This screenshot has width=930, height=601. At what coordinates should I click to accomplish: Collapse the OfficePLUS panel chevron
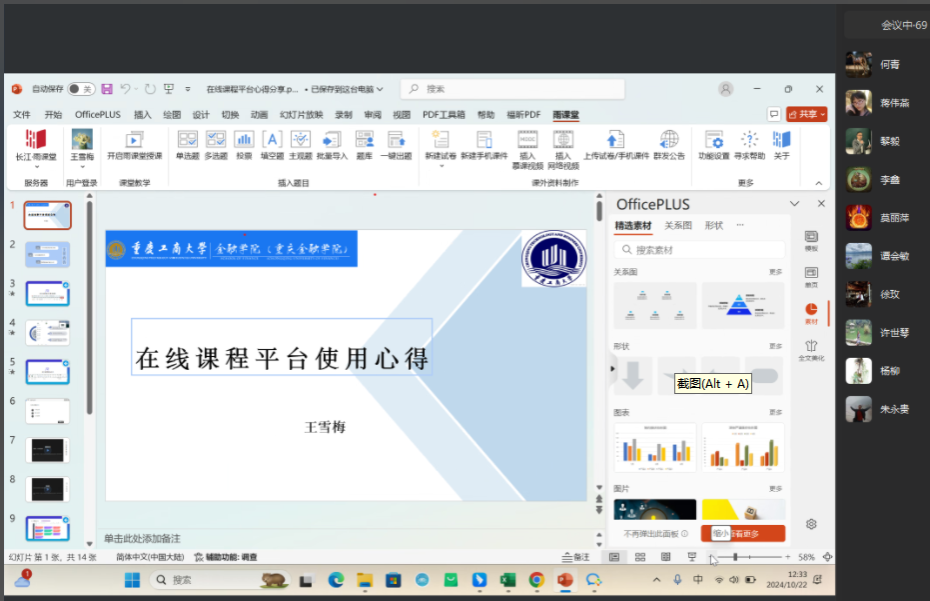tap(795, 204)
